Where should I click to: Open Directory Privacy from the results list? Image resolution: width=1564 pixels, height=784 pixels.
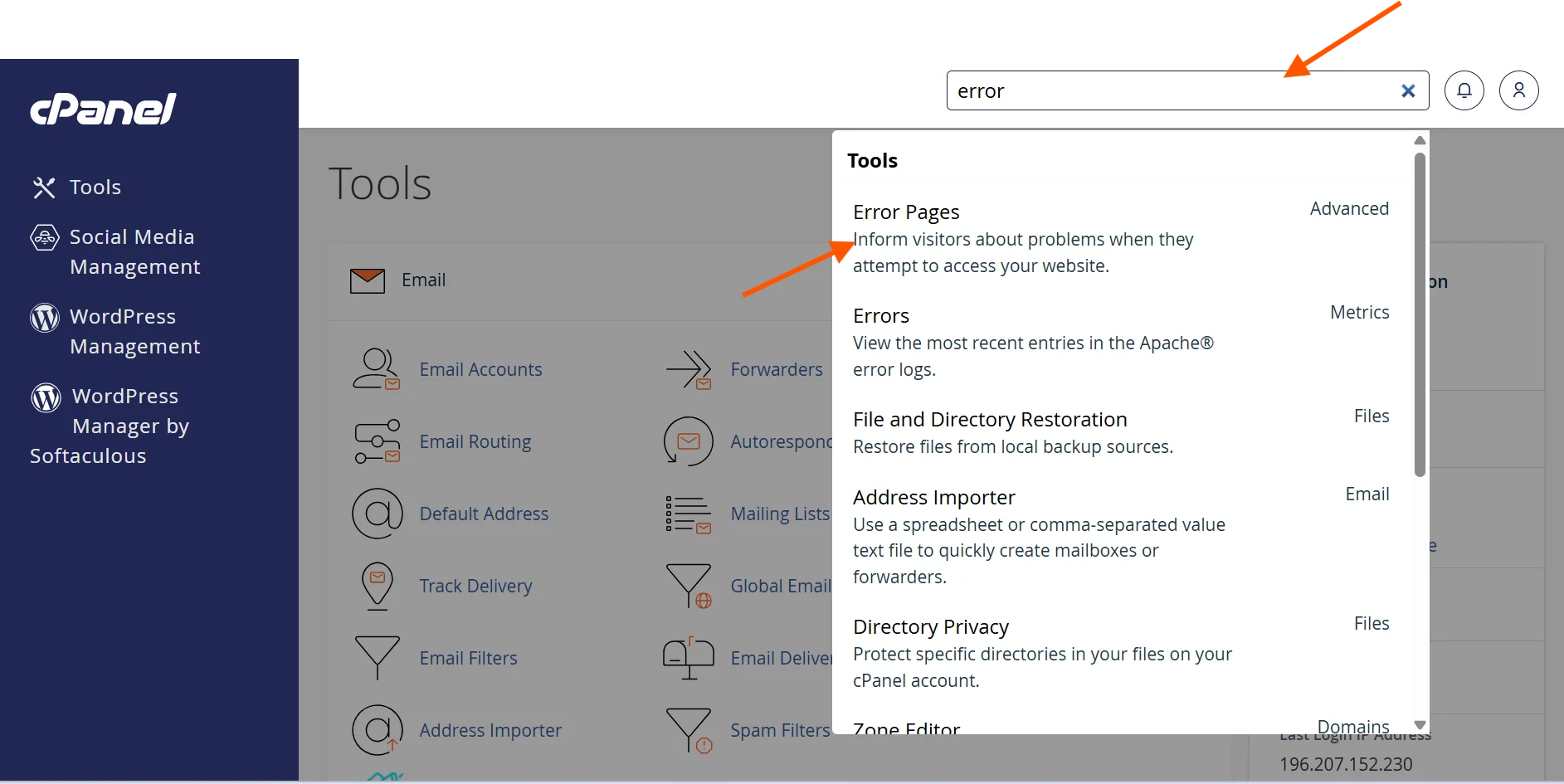tap(931, 626)
